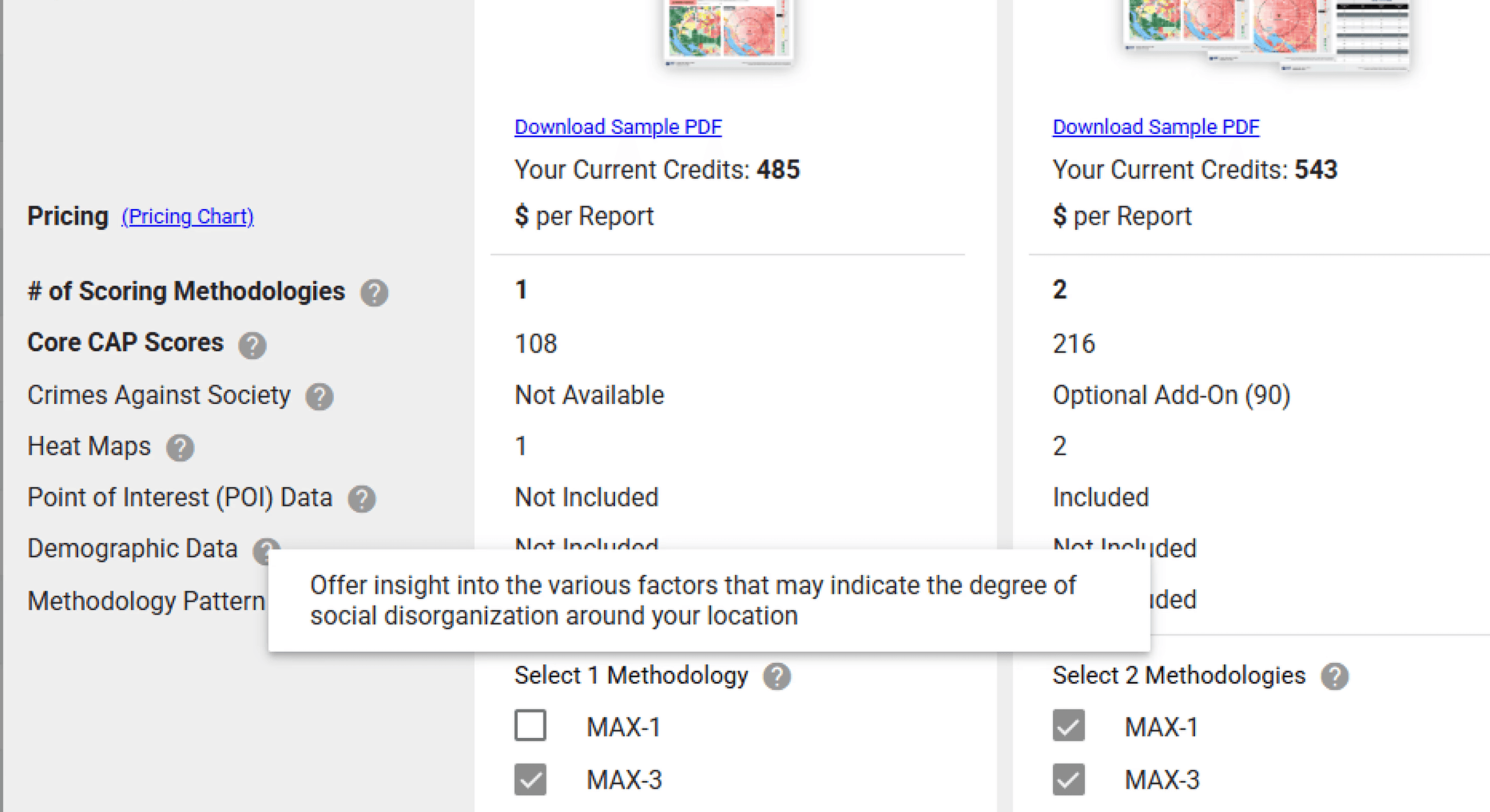Image resolution: width=1490 pixels, height=812 pixels.
Task: Toggle MAX-3 under Select 2 Methodologies
Action: point(1069,779)
